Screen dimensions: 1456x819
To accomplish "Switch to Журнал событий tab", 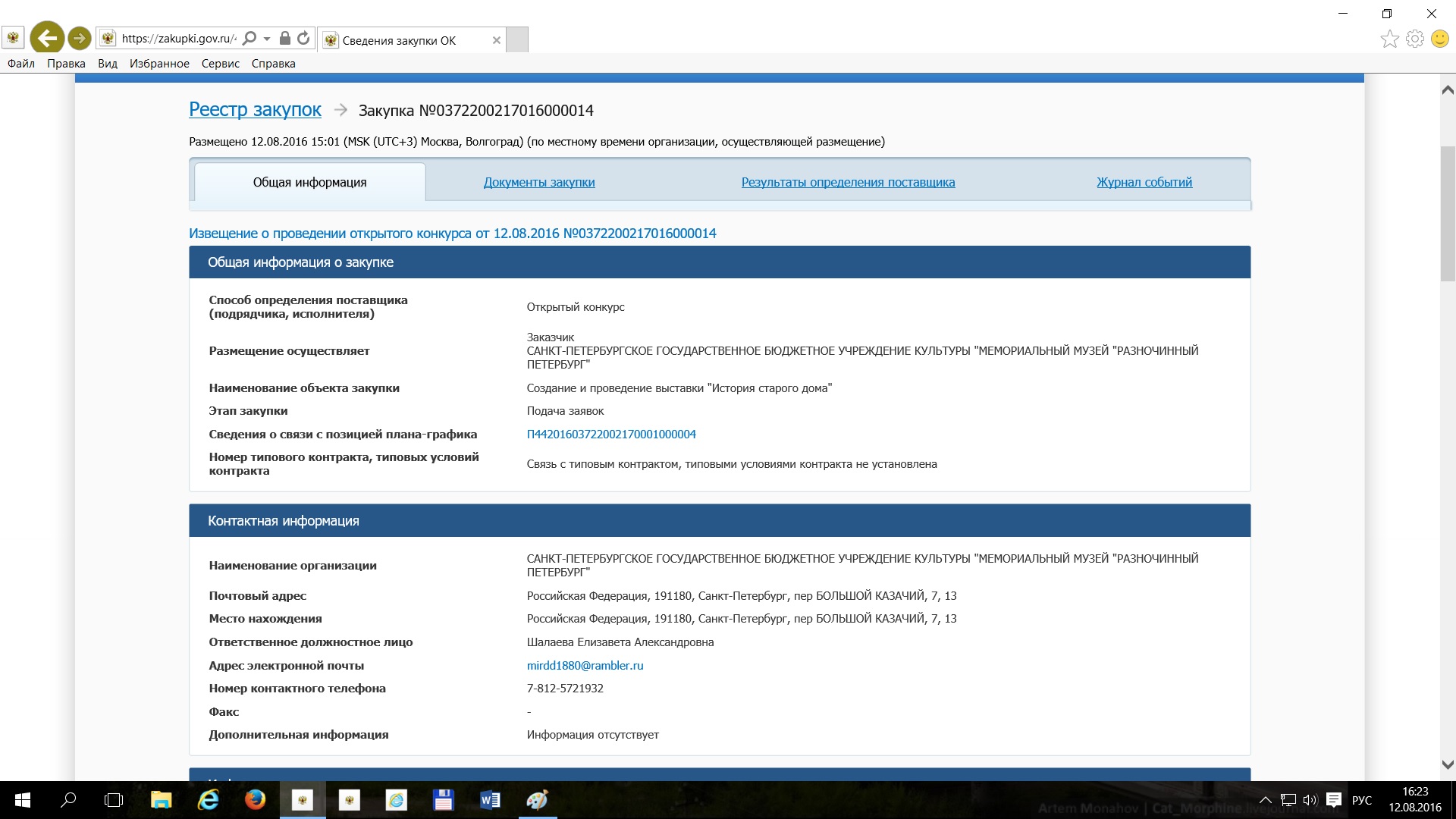I will coord(1144,182).
